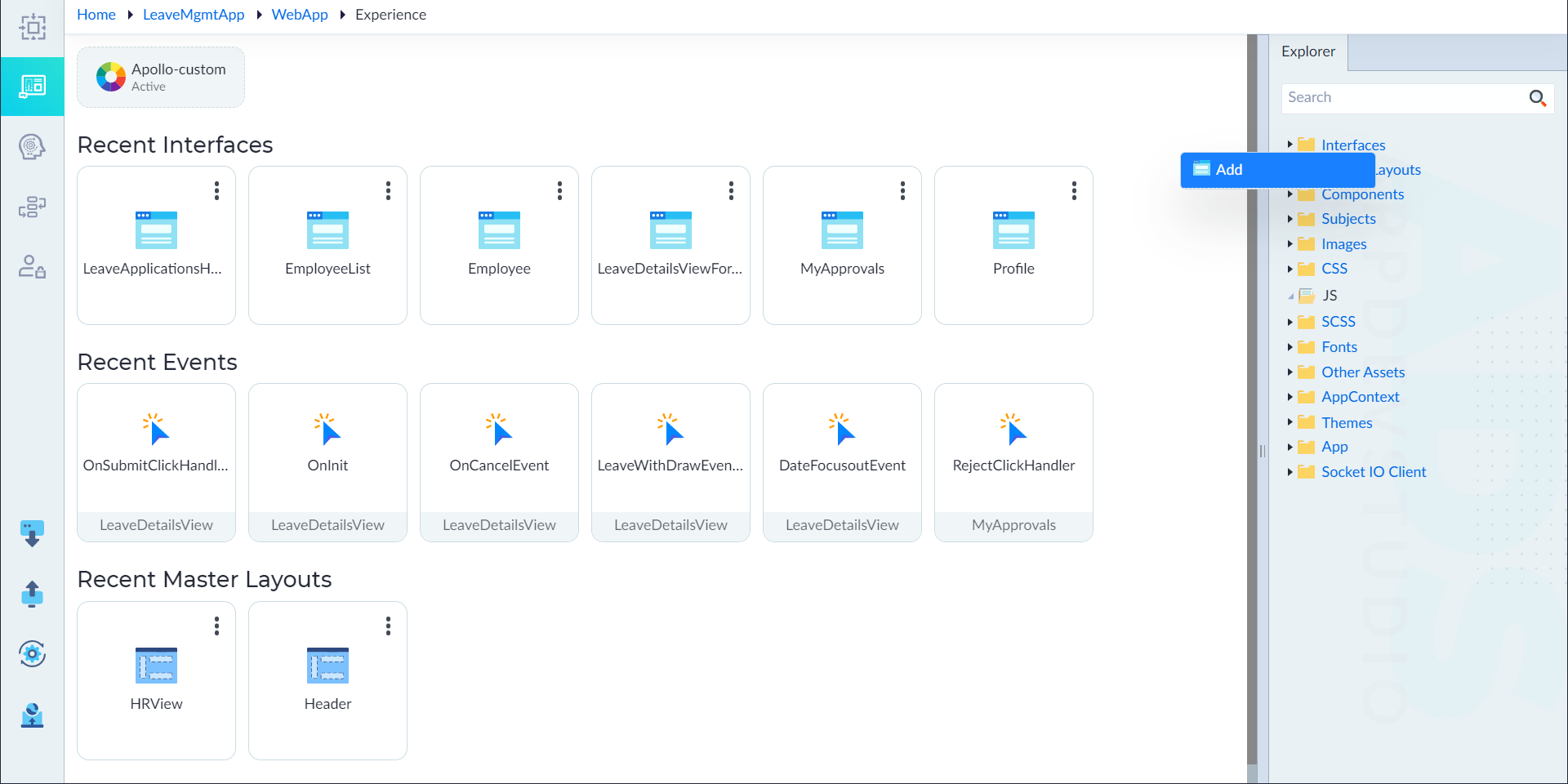The width and height of the screenshot is (1568, 784).
Task: Expand the CSS folder arrow
Action: 1290,269
